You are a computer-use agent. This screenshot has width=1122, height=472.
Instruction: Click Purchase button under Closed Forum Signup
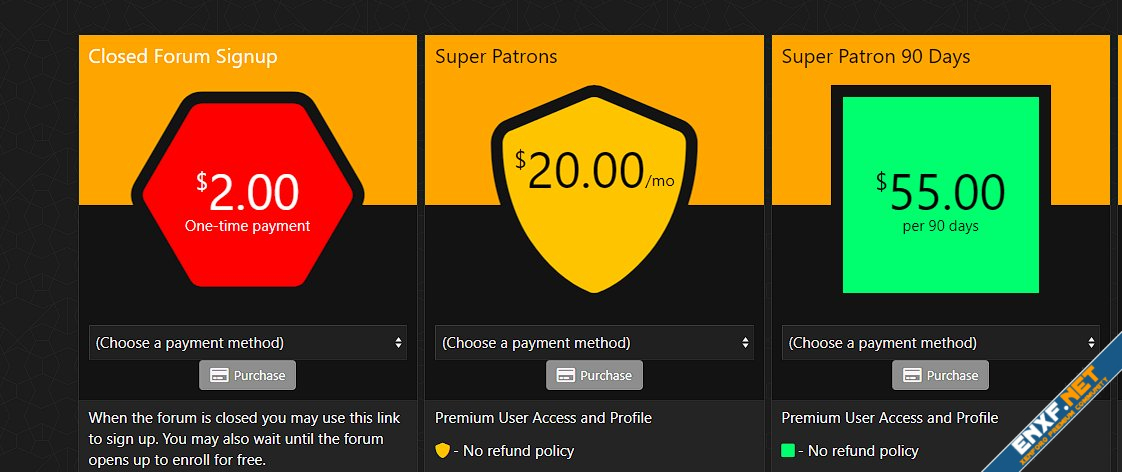[x=248, y=376]
